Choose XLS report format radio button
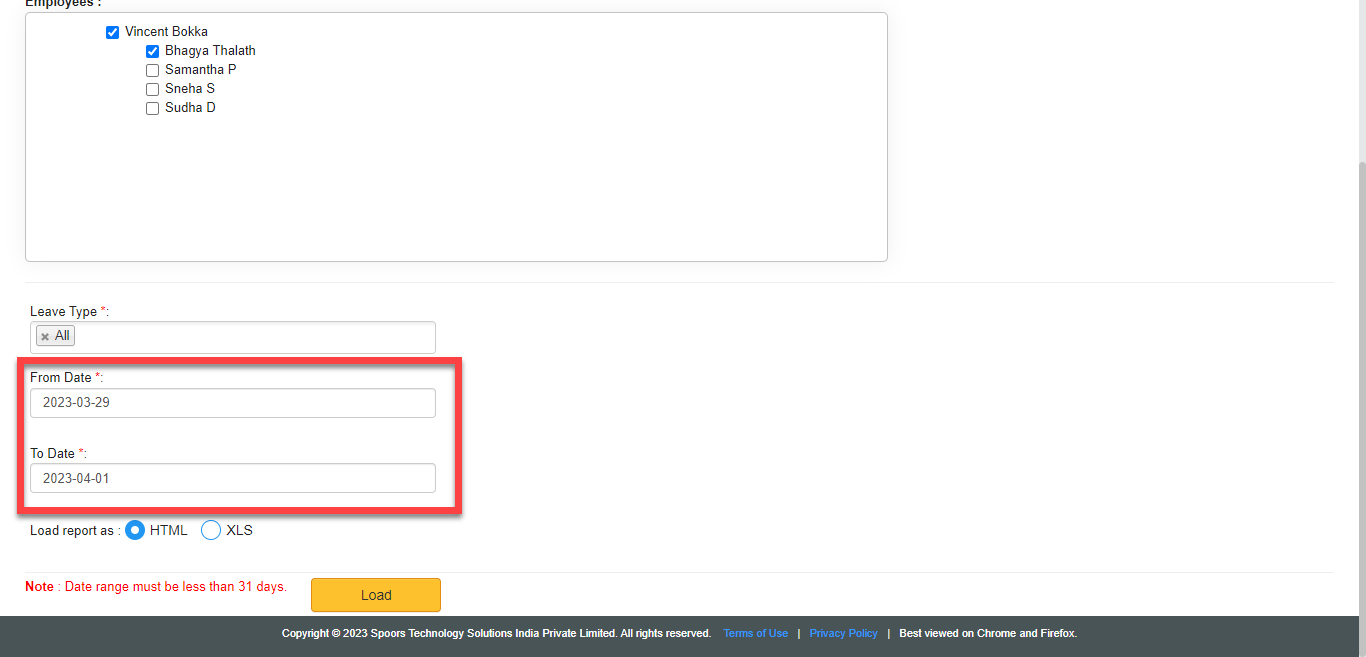Viewport: 1366px width, 657px height. tap(211, 530)
